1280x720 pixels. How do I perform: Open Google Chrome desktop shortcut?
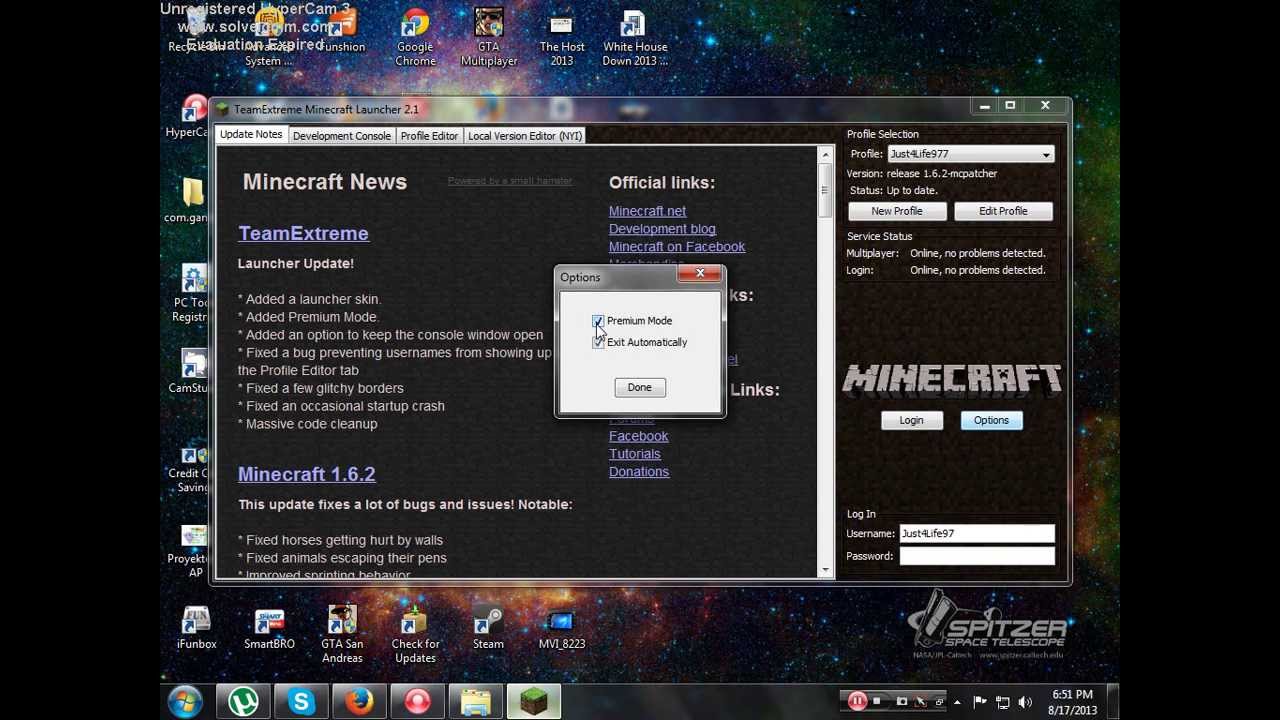pyautogui.click(x=415, y=38)
